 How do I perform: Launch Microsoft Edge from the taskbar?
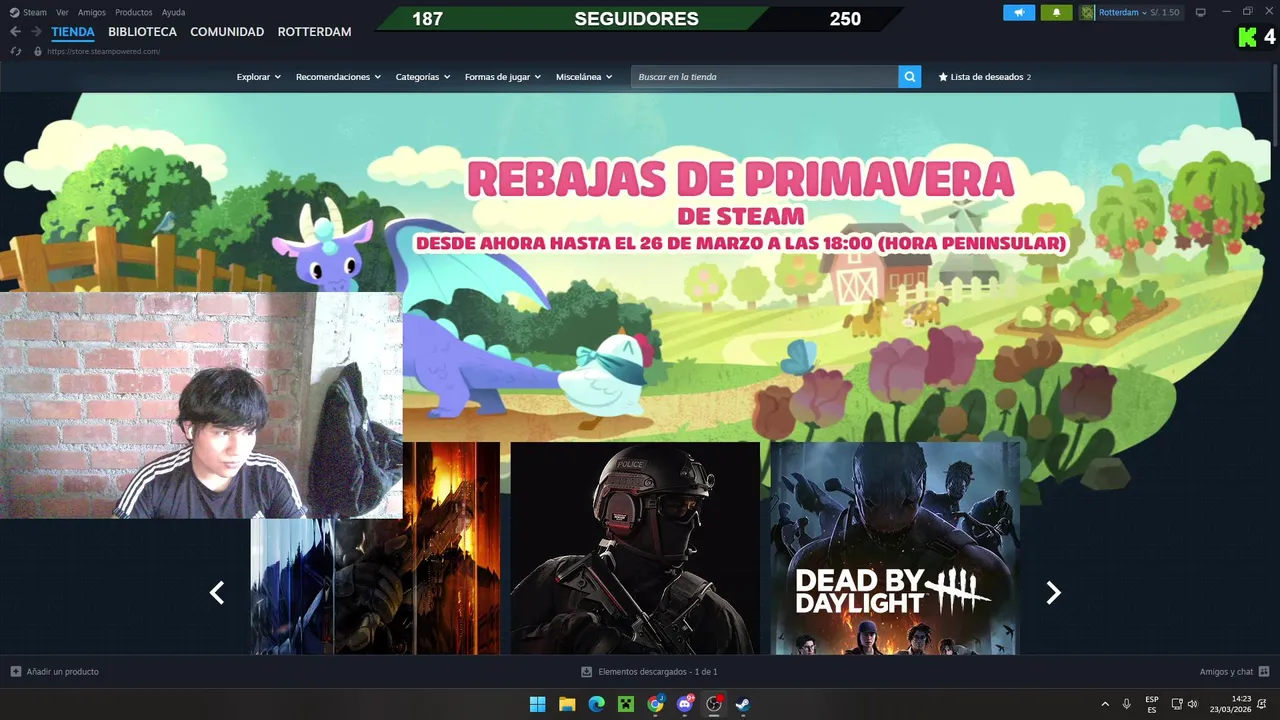point(597,704)
